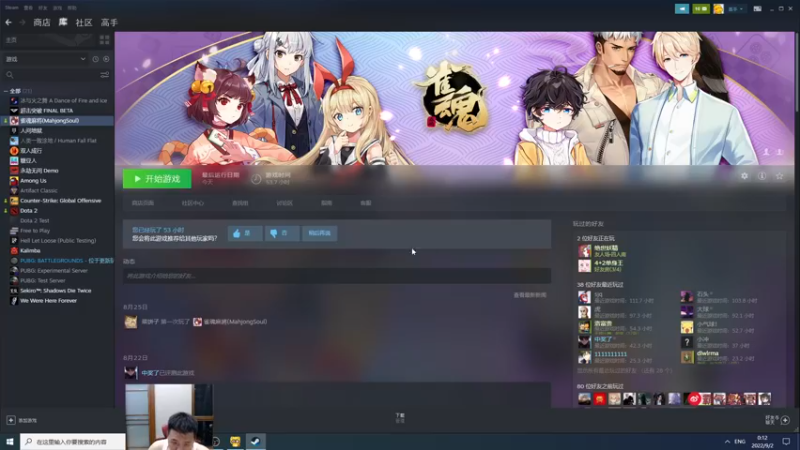Open the 库 library tab

click(63, 22)
